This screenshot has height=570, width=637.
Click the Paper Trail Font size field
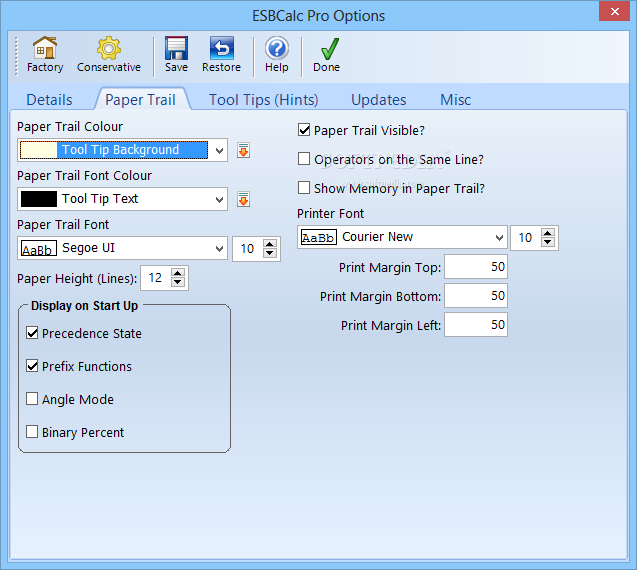(247, 249)
